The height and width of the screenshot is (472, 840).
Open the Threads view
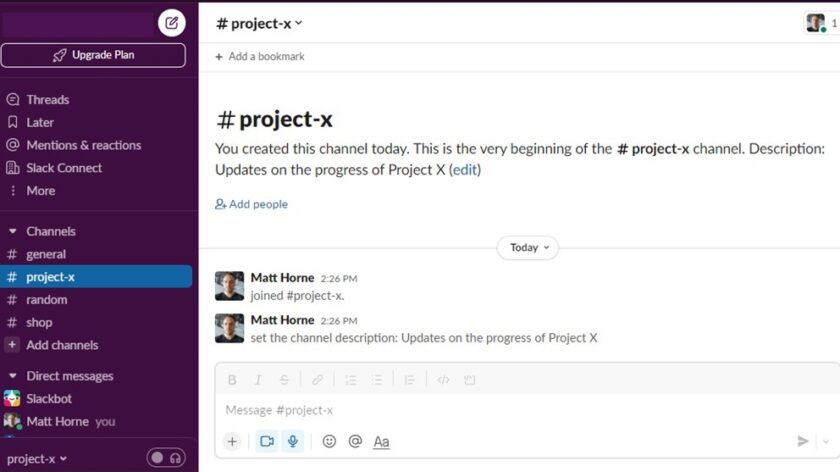tap(47, 99)
